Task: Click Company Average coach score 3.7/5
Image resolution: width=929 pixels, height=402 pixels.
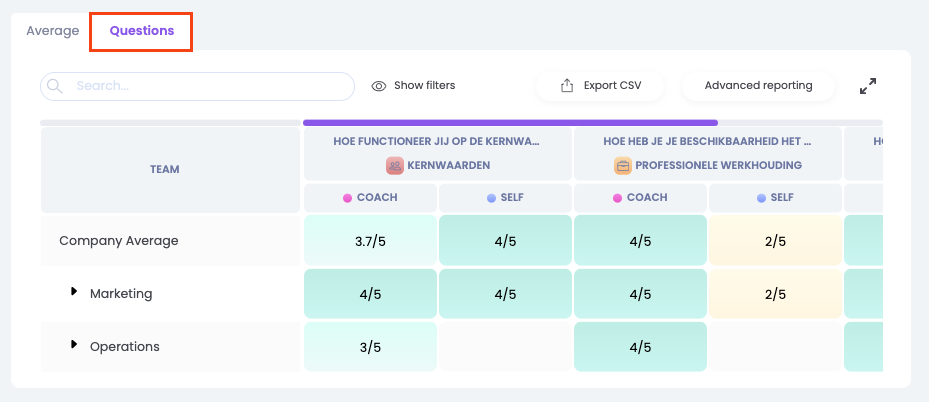Action: tap(370, 241)
